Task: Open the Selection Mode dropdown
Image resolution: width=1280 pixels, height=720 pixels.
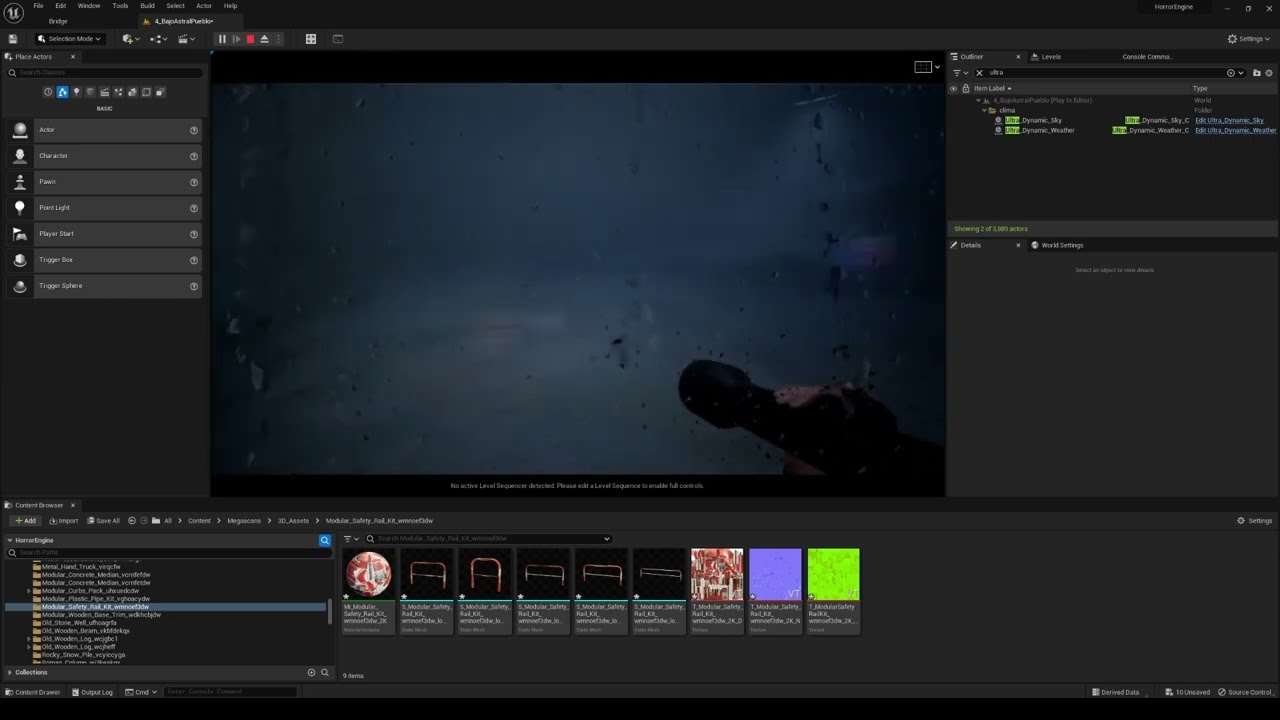Action: 69,39
